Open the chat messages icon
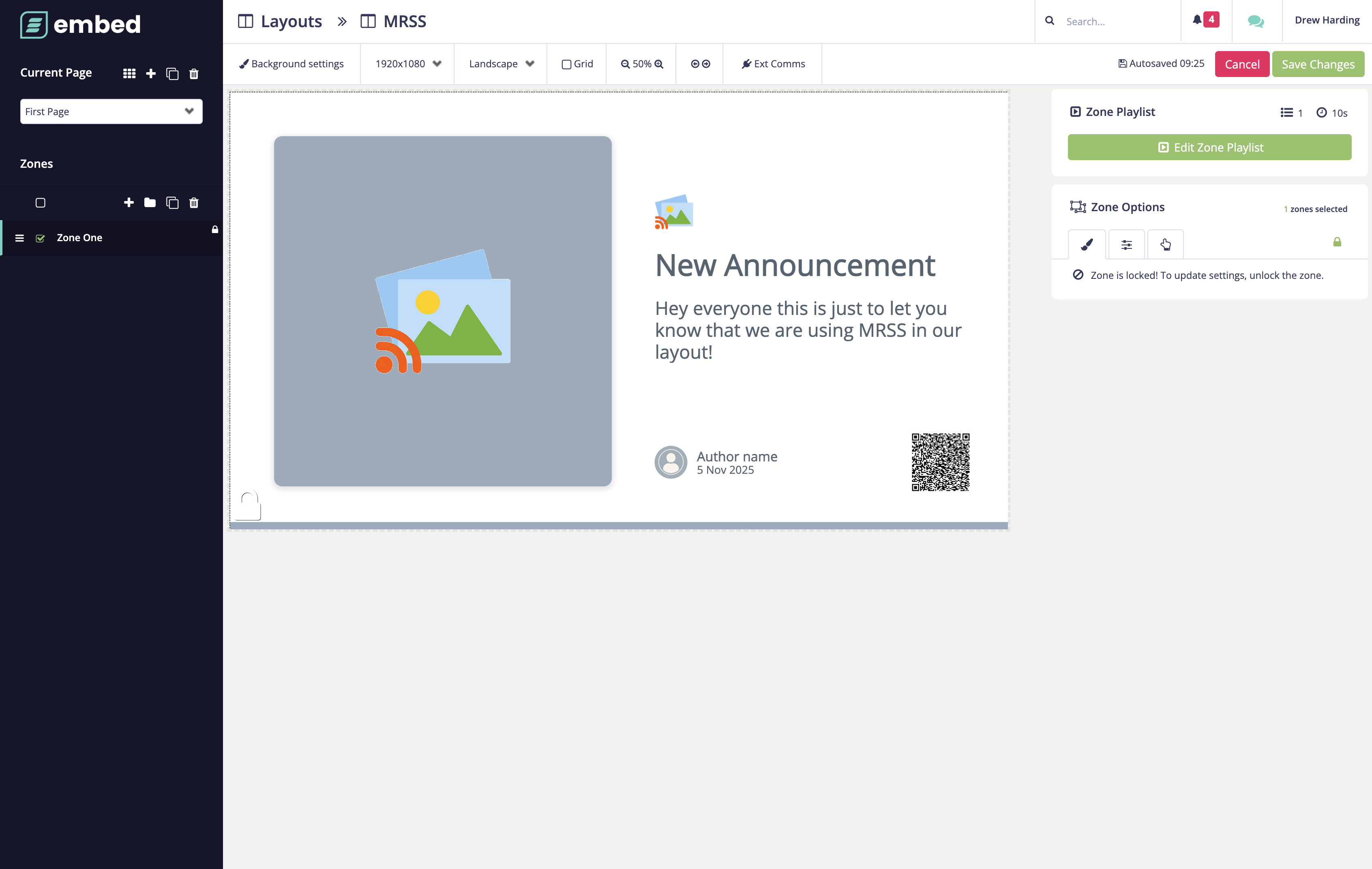1372x869 pixels. pos(1255,21)
